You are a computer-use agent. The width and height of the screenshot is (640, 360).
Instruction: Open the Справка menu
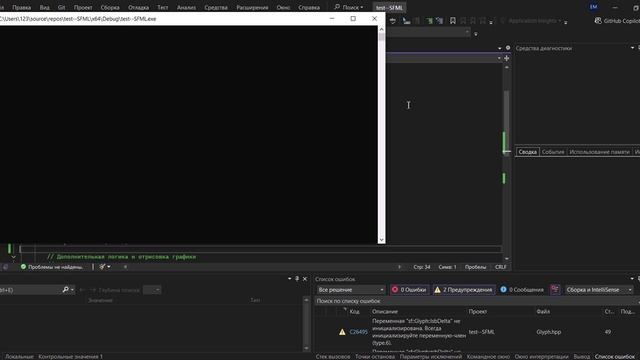click(309, 7)
